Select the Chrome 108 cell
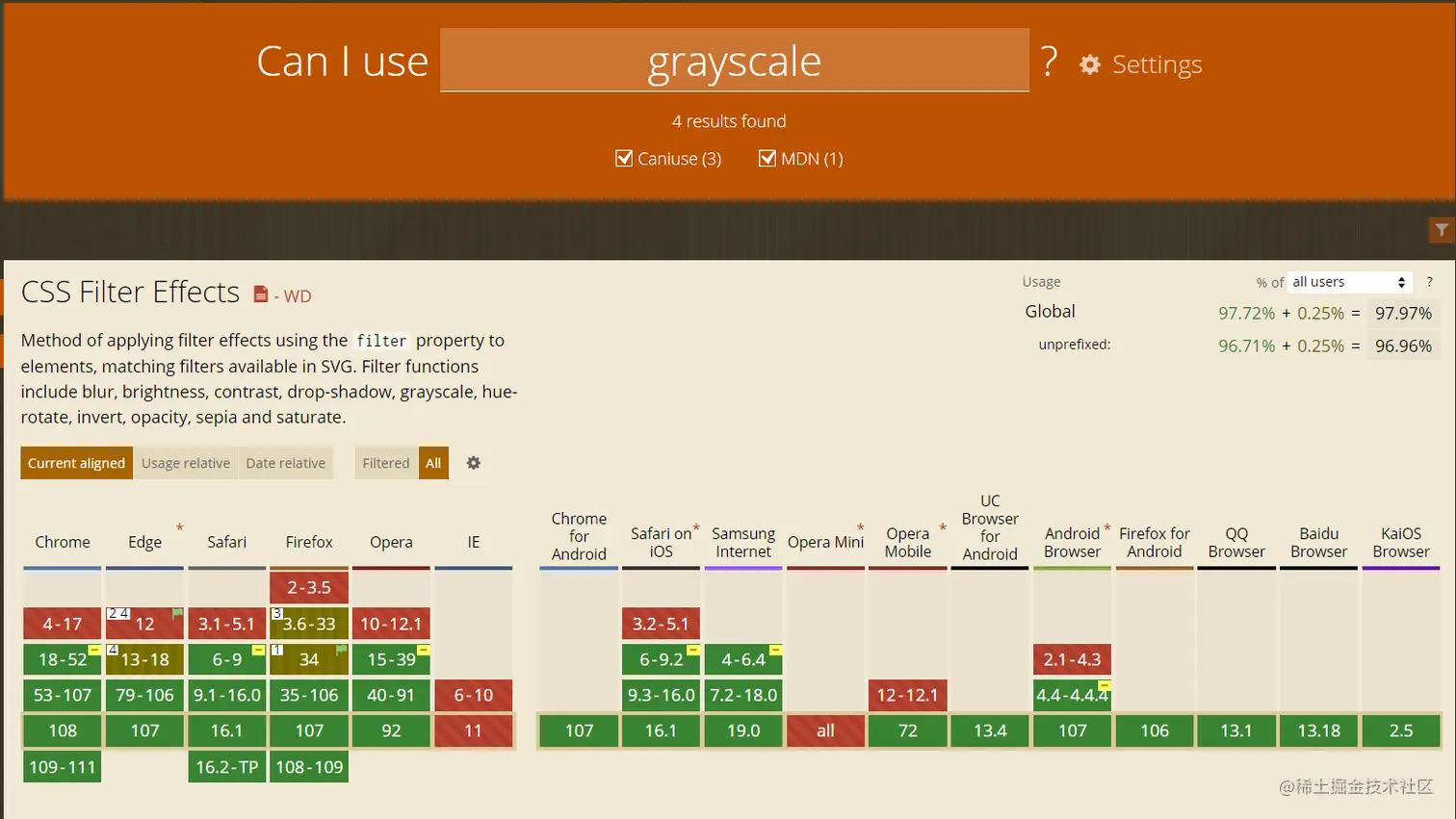Image resolution: width=1456 pixels, height=819 pixels. point(63,730)
